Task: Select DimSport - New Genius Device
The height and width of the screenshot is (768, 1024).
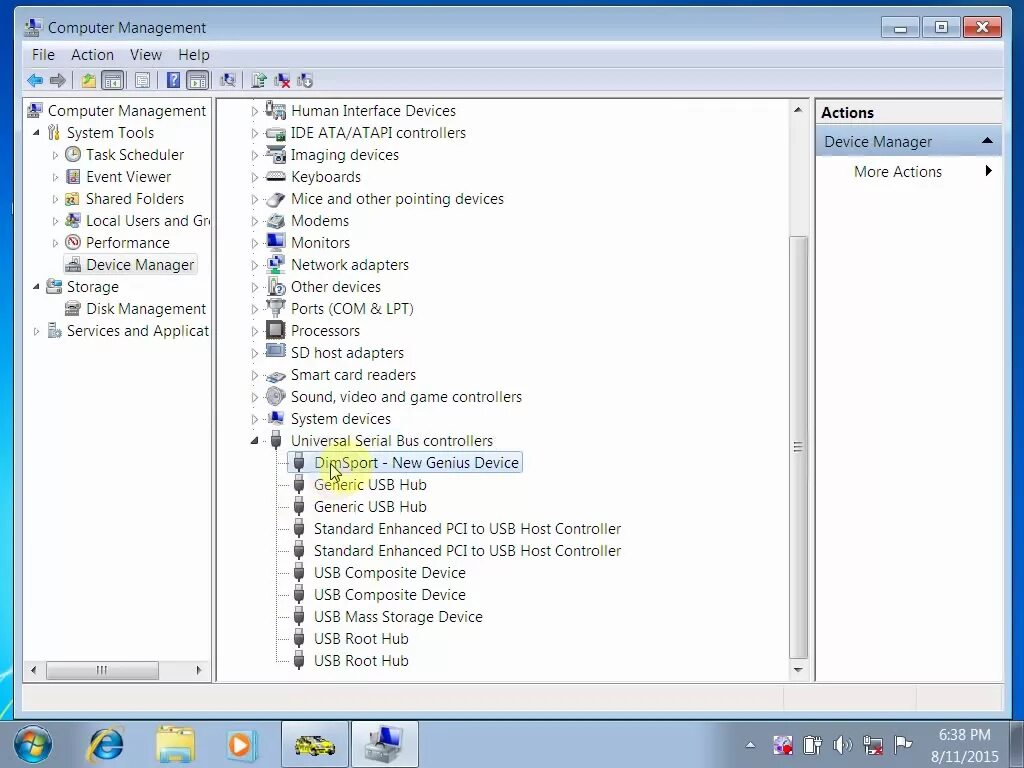Action: coord(416,462)
